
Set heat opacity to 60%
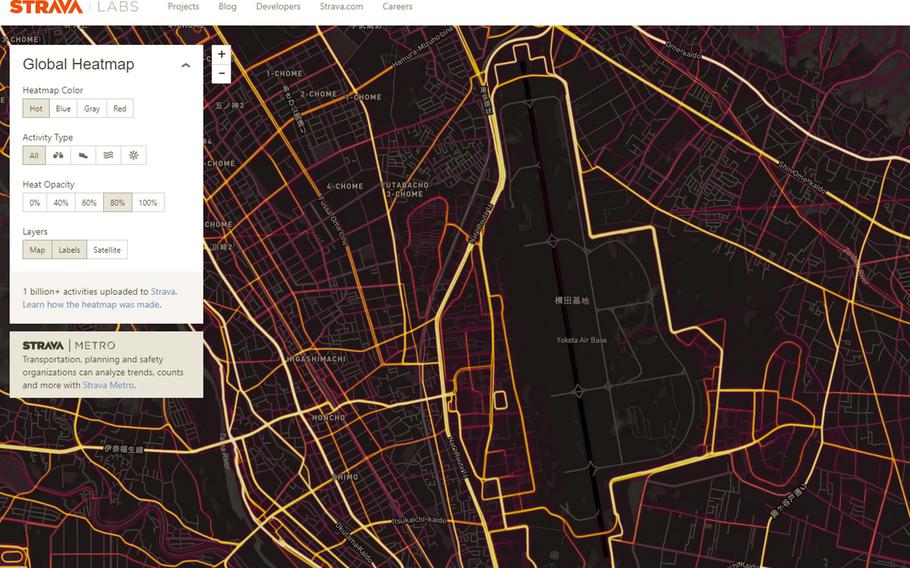tap(89, 202)
